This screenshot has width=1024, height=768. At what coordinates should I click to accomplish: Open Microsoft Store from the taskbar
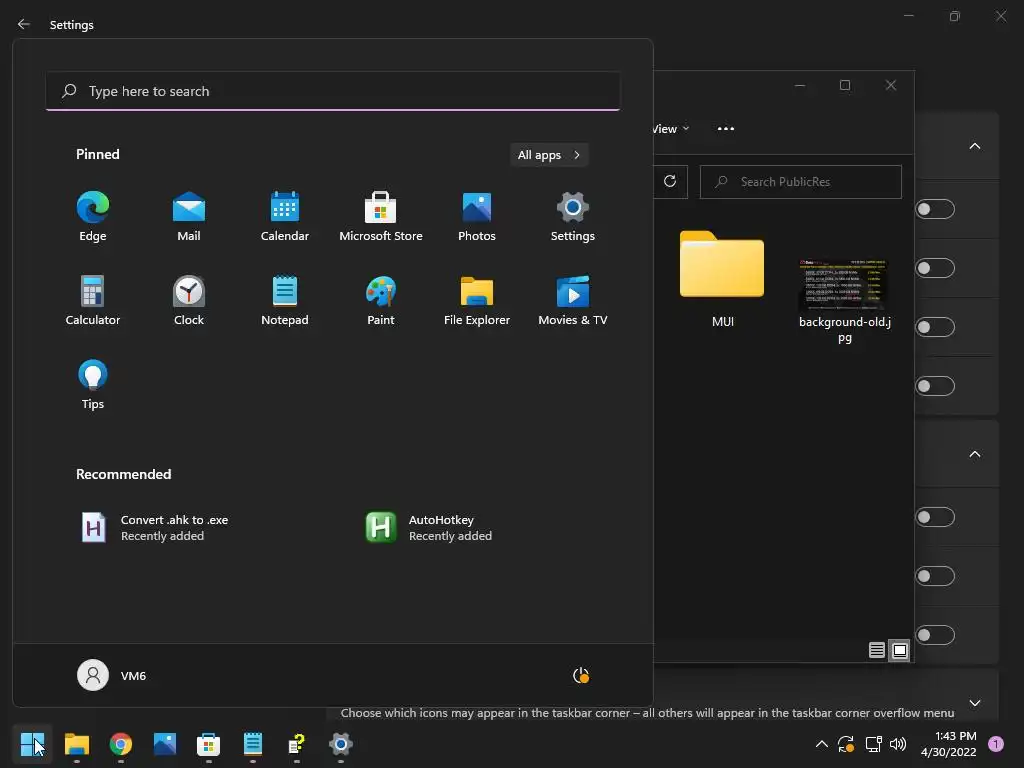(x=208, y=744)
